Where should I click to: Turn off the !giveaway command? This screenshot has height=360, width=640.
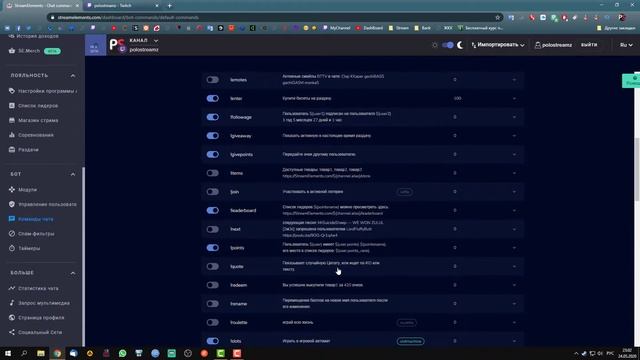[x=213, y=136]
